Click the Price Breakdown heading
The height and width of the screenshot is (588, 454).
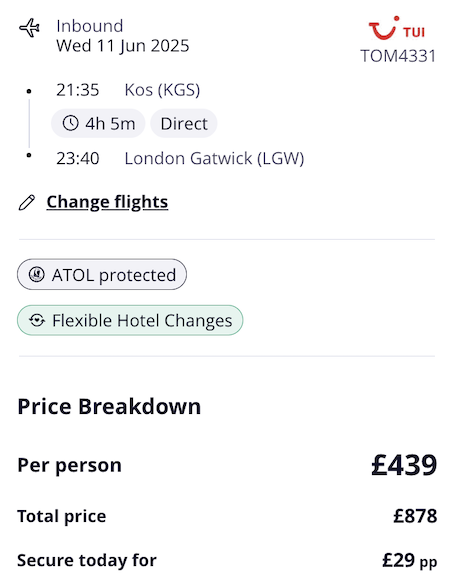click(109, 406)
